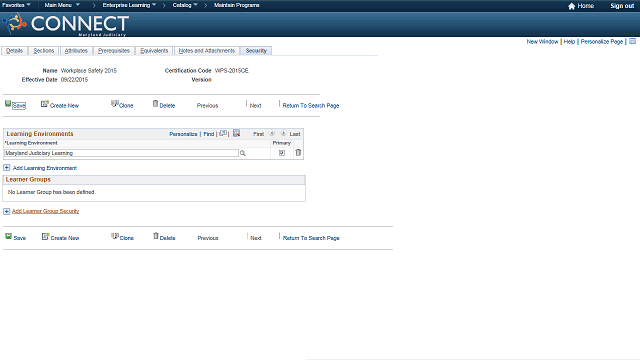Switch to the Sections tab
This screenshot has width=640, height=360.
44,51
